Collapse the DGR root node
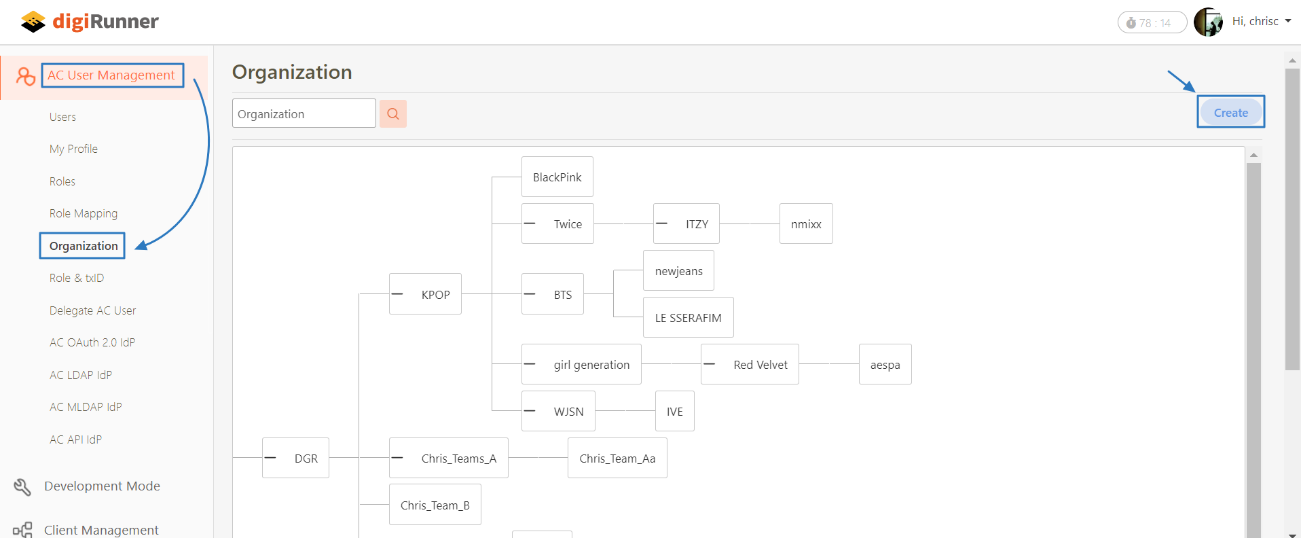 point(270,458)
